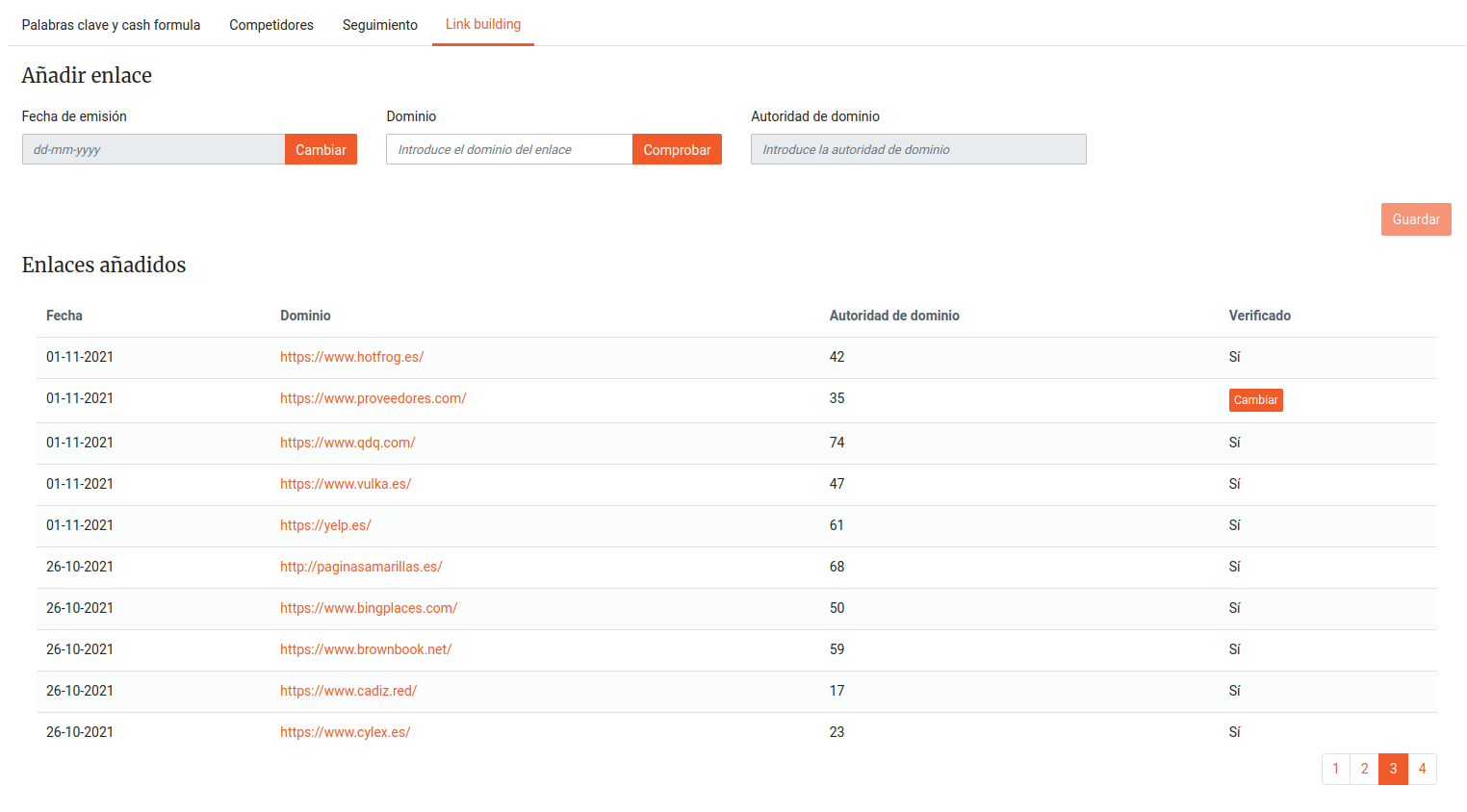Image resolution: width=1467 pixels, height=812 pixels.
Task: Click into the Dominio input field
Action: (508, 149)
